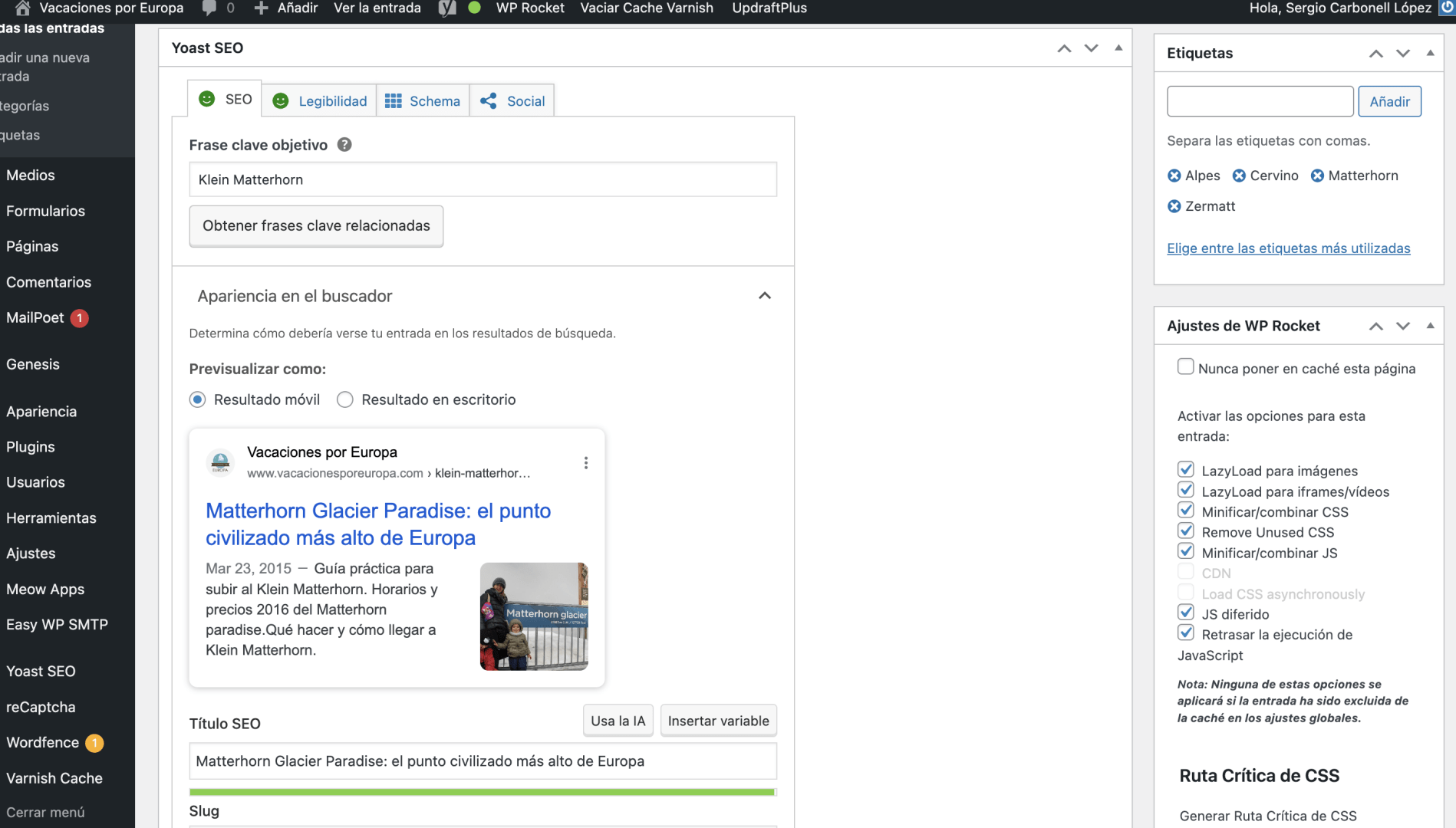Screen dimensions: 1456x828
Task: Uncheck Retrasar la ejecución de JavaScript
Action: pos(1186,632)
